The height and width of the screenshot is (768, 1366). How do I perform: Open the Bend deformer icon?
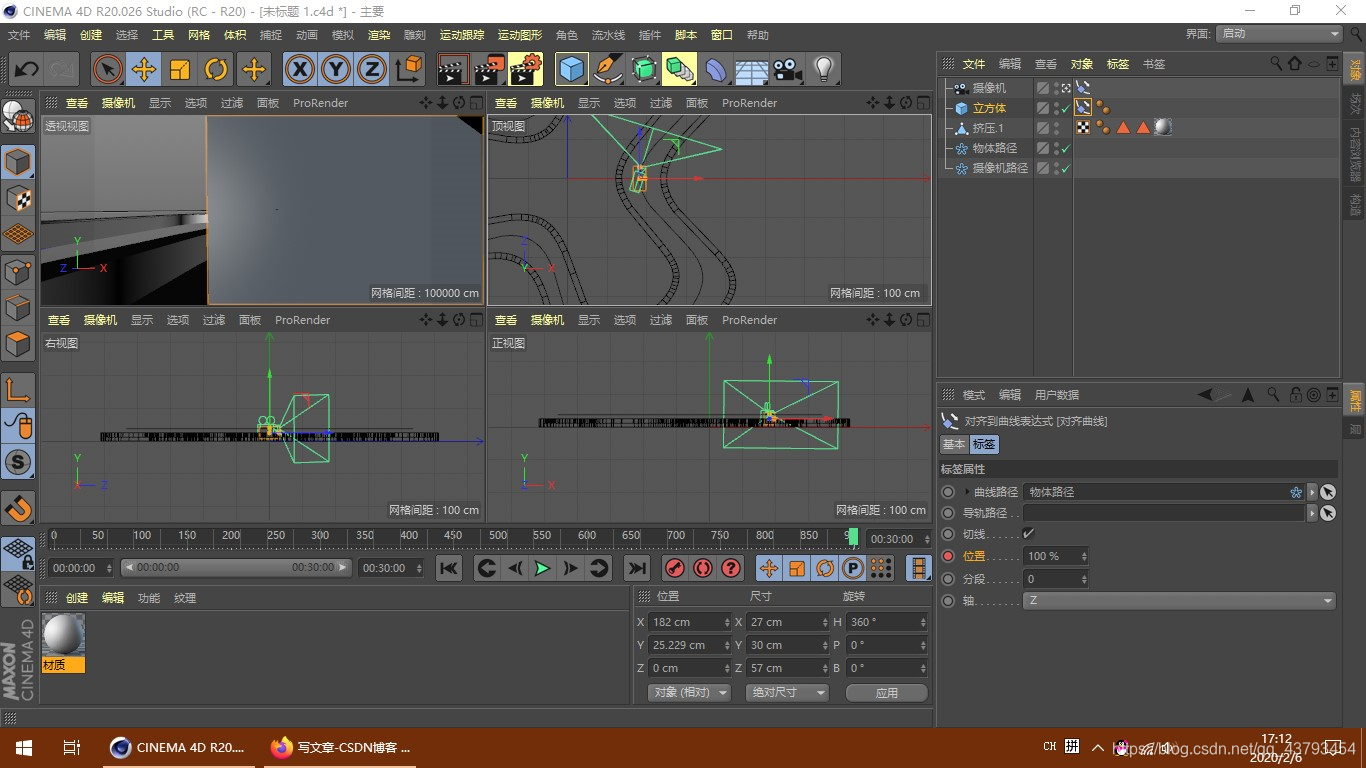click(717, 69)
